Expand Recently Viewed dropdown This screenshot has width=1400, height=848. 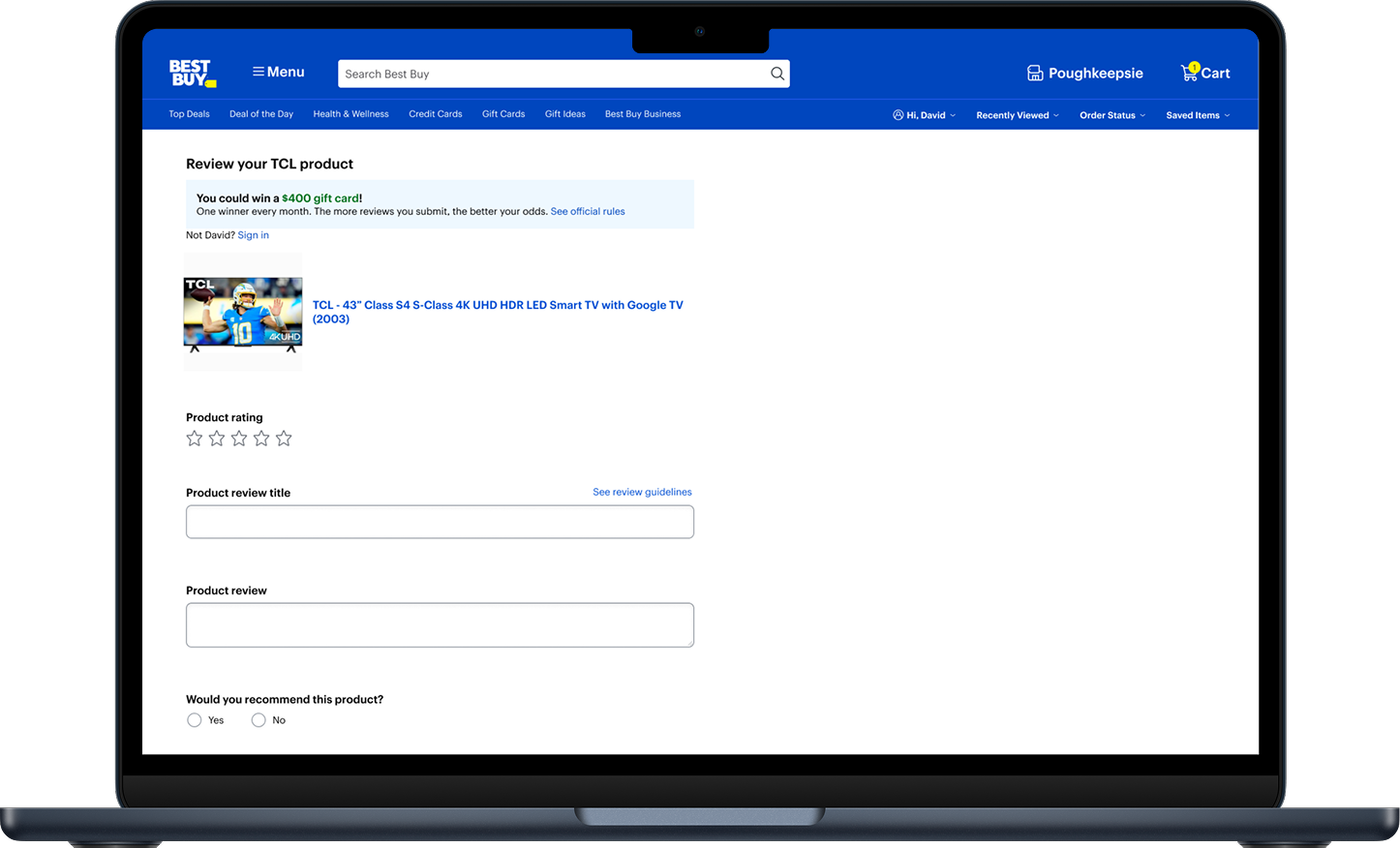(1018, 115)
